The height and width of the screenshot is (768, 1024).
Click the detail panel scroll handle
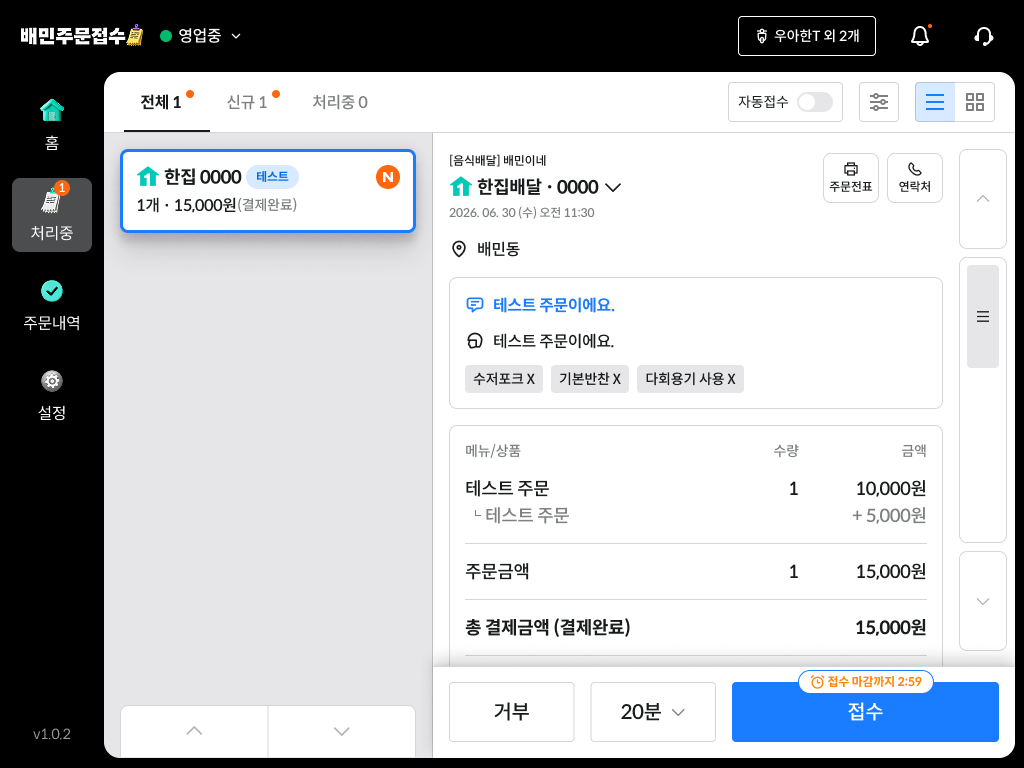(x=982, y=317)
